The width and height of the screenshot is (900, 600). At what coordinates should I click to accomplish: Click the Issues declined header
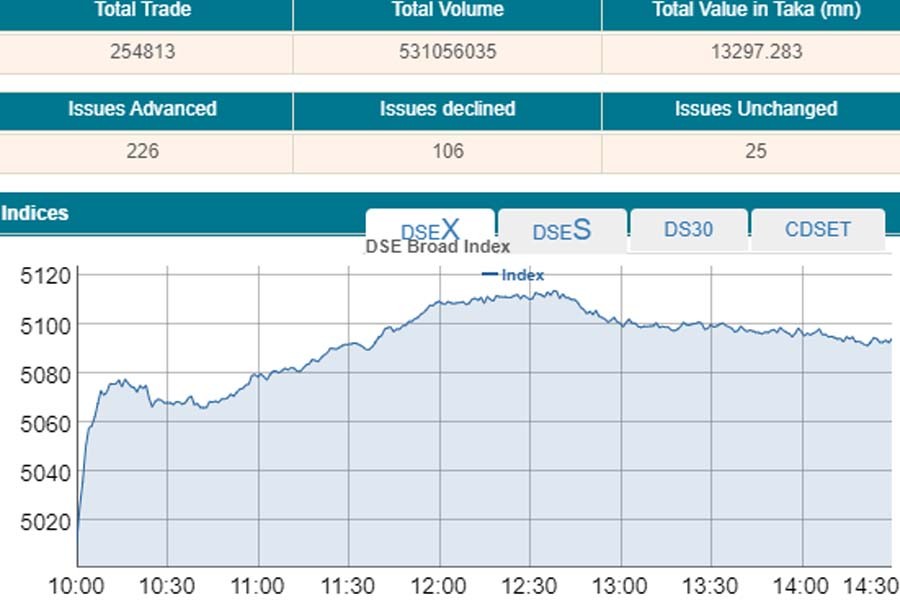pos(448,109)
